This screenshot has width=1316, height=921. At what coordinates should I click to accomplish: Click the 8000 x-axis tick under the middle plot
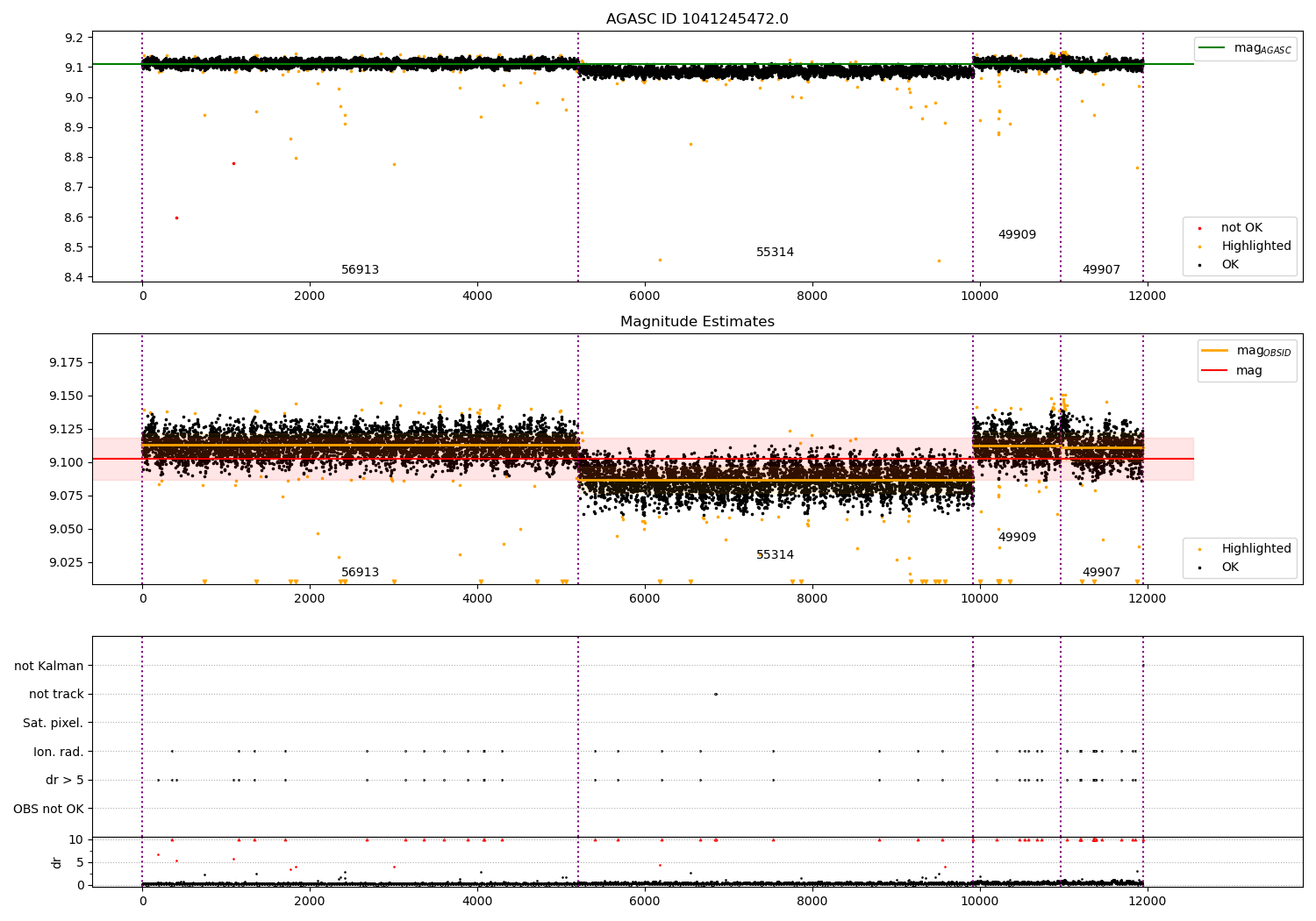point(812,599)
